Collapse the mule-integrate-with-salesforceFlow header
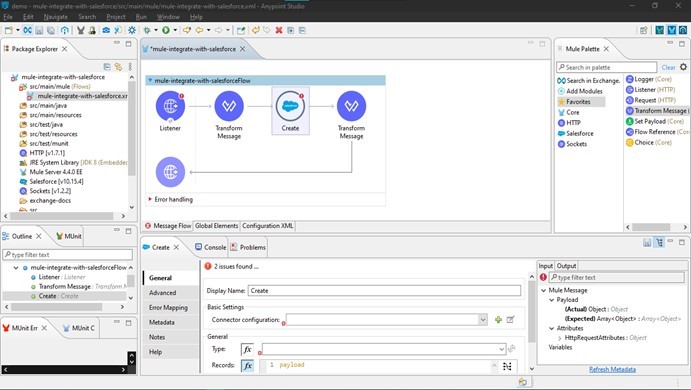Viewport: 691px width, 390px height. click(x=150, y=81)
